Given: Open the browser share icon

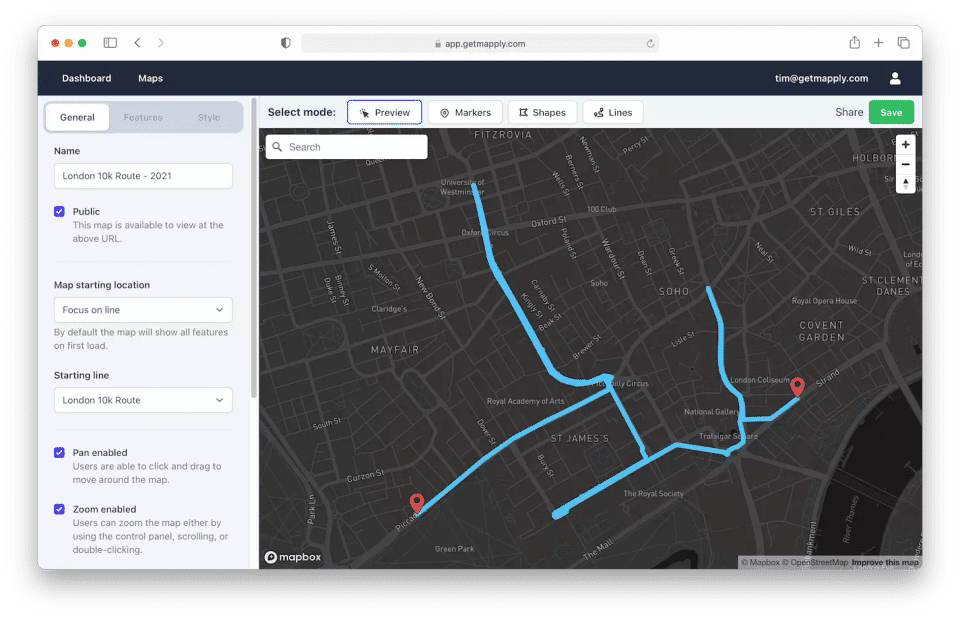Looking at the screenshot, I should coord(855,42).
